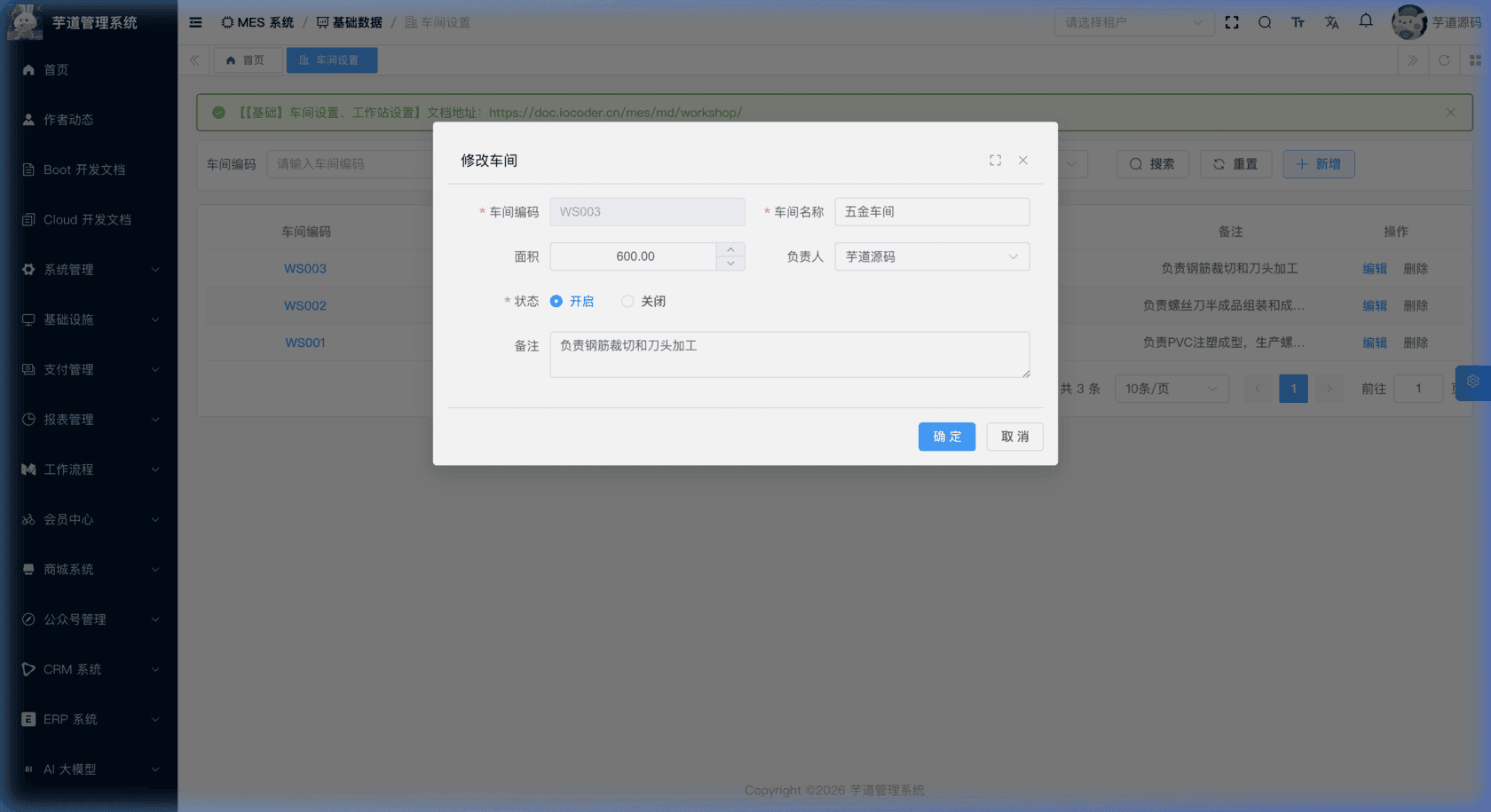Click the refresh page icon
The image size is (1491, 812).
[x=1445, y=60]
